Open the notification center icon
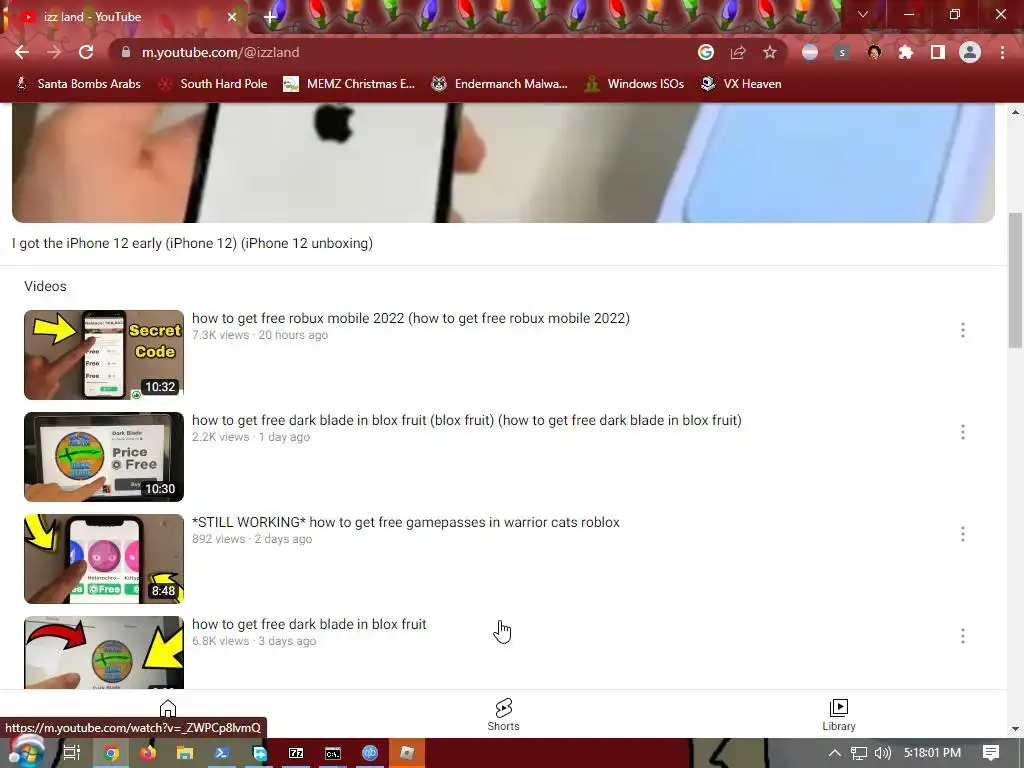The height and width of the screenshot is (768, 1024). tap(991, 753)
